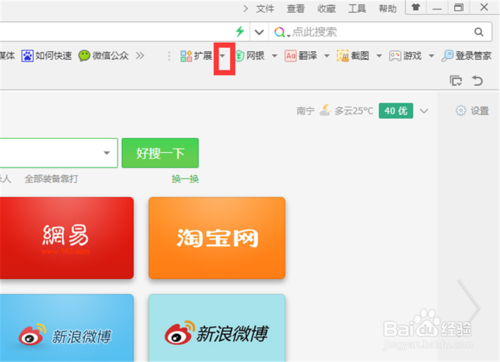
Task: Click the 换一换 refresh link
Action: tap(185, 179)
